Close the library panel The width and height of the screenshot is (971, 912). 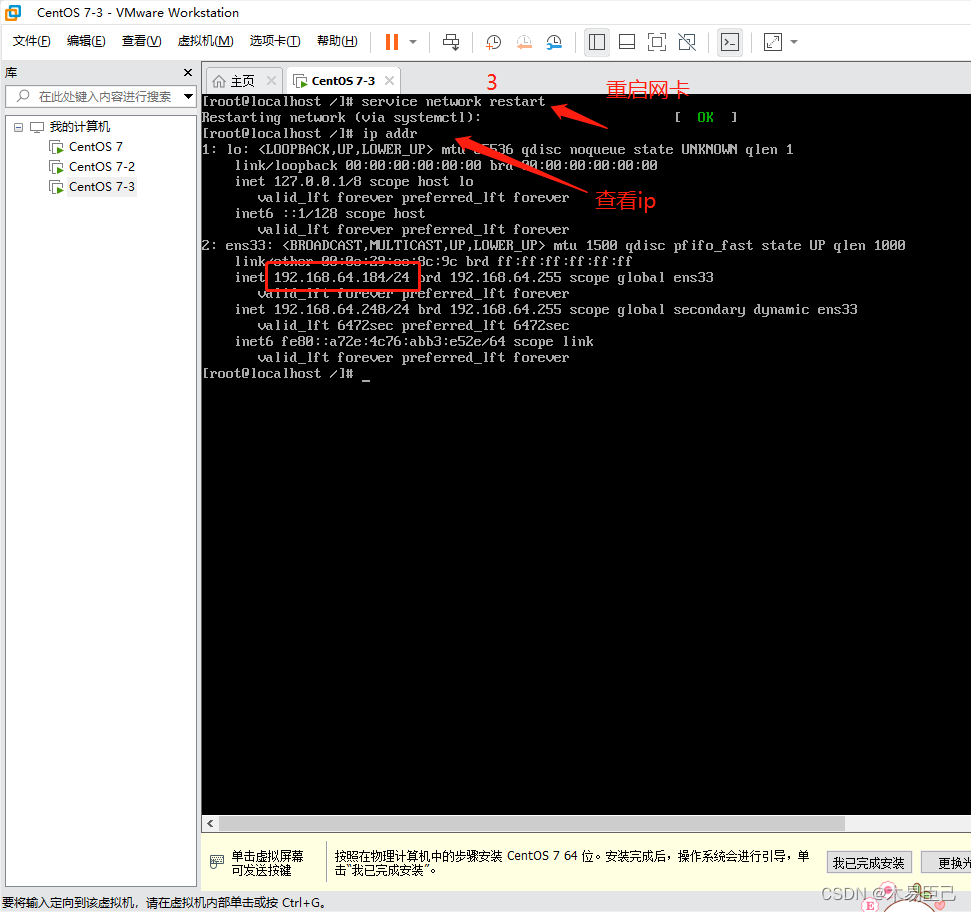tap(188, 72)
